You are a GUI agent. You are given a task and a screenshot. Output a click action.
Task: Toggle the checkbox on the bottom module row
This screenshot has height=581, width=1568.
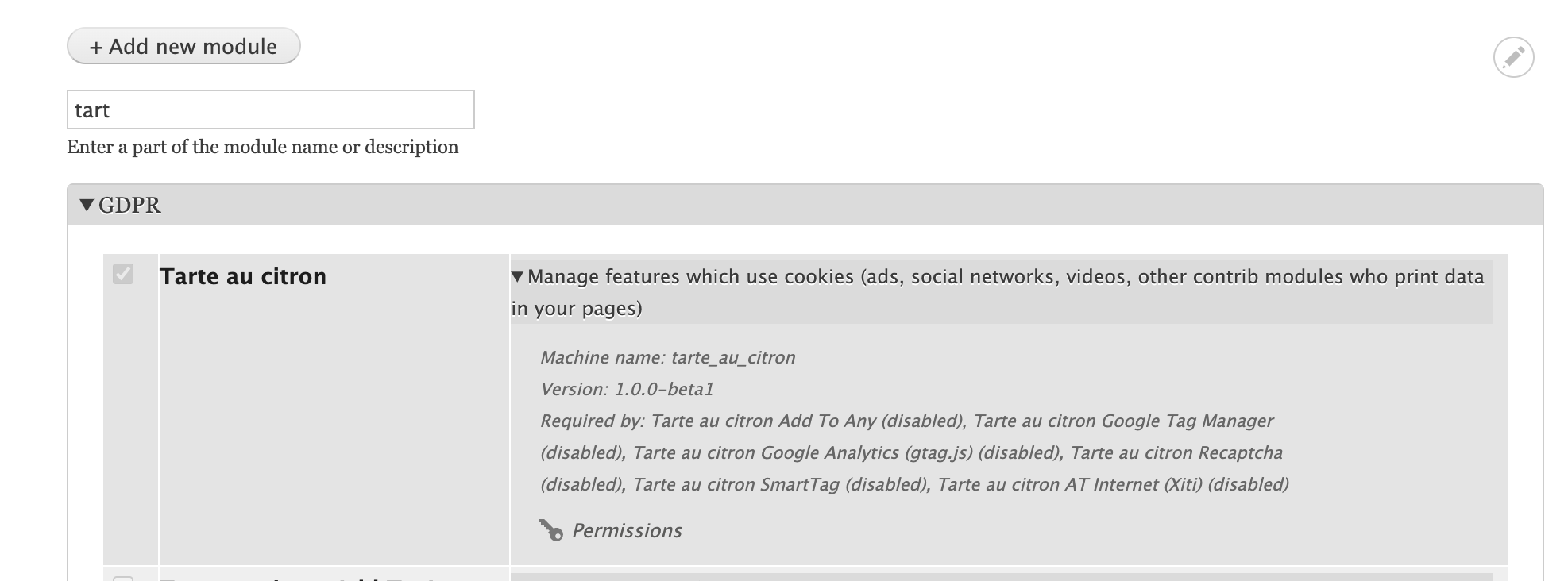pyautogui.click(x=123, y=577)
